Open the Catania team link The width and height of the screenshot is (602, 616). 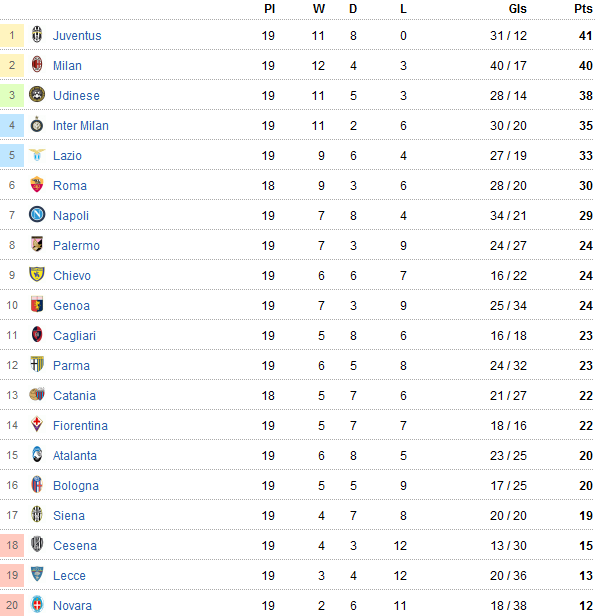pyautogui.click(x=74, y=396)
